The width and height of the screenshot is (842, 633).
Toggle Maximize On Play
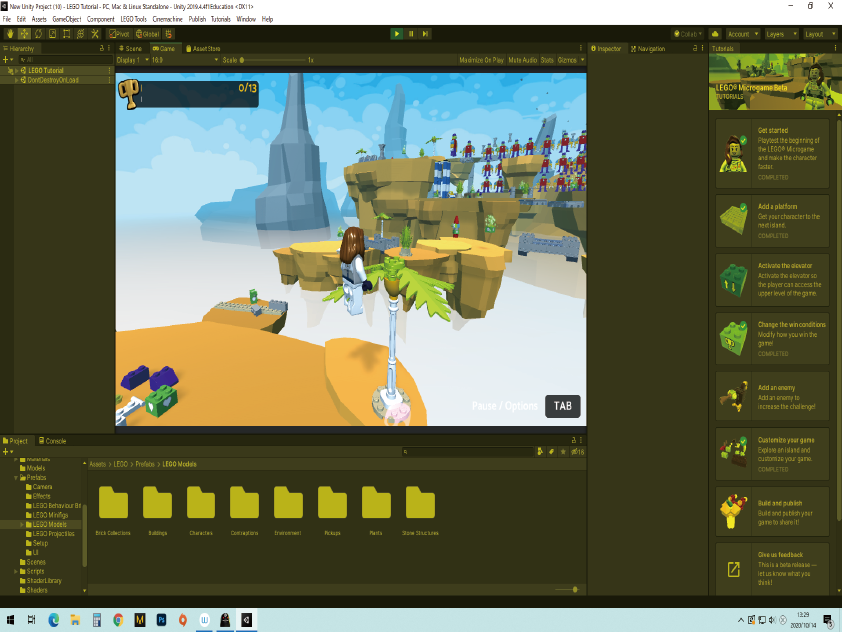pos(481,60)
